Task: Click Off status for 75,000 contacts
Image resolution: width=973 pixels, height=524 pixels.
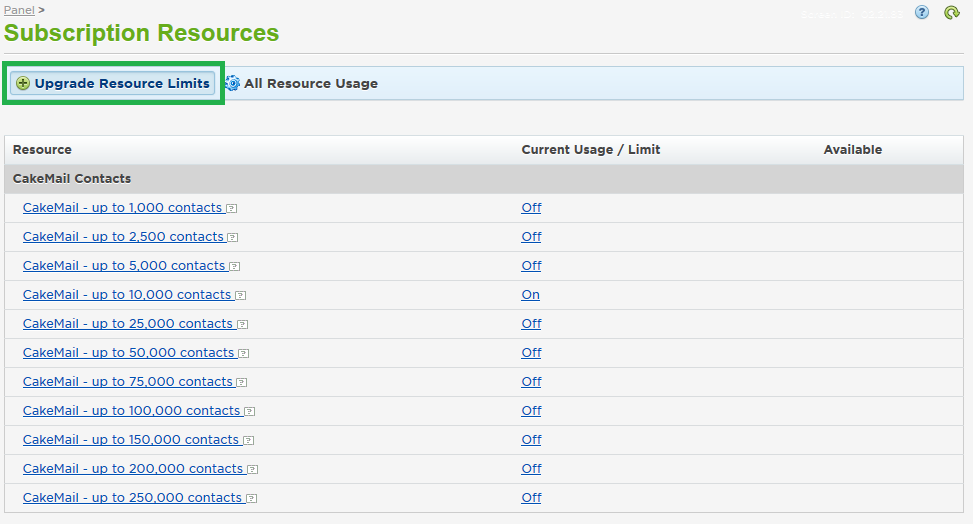Action: click(x=531, y=382)
